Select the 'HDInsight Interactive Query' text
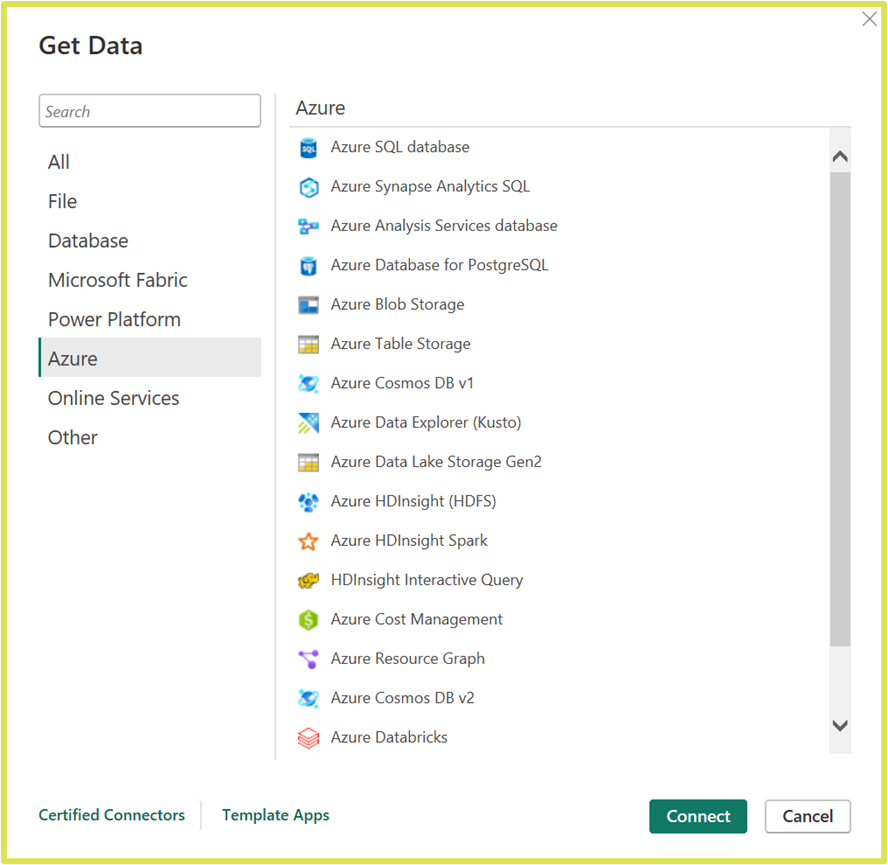This screenshot has height=865, width=888. click(427, 580)
